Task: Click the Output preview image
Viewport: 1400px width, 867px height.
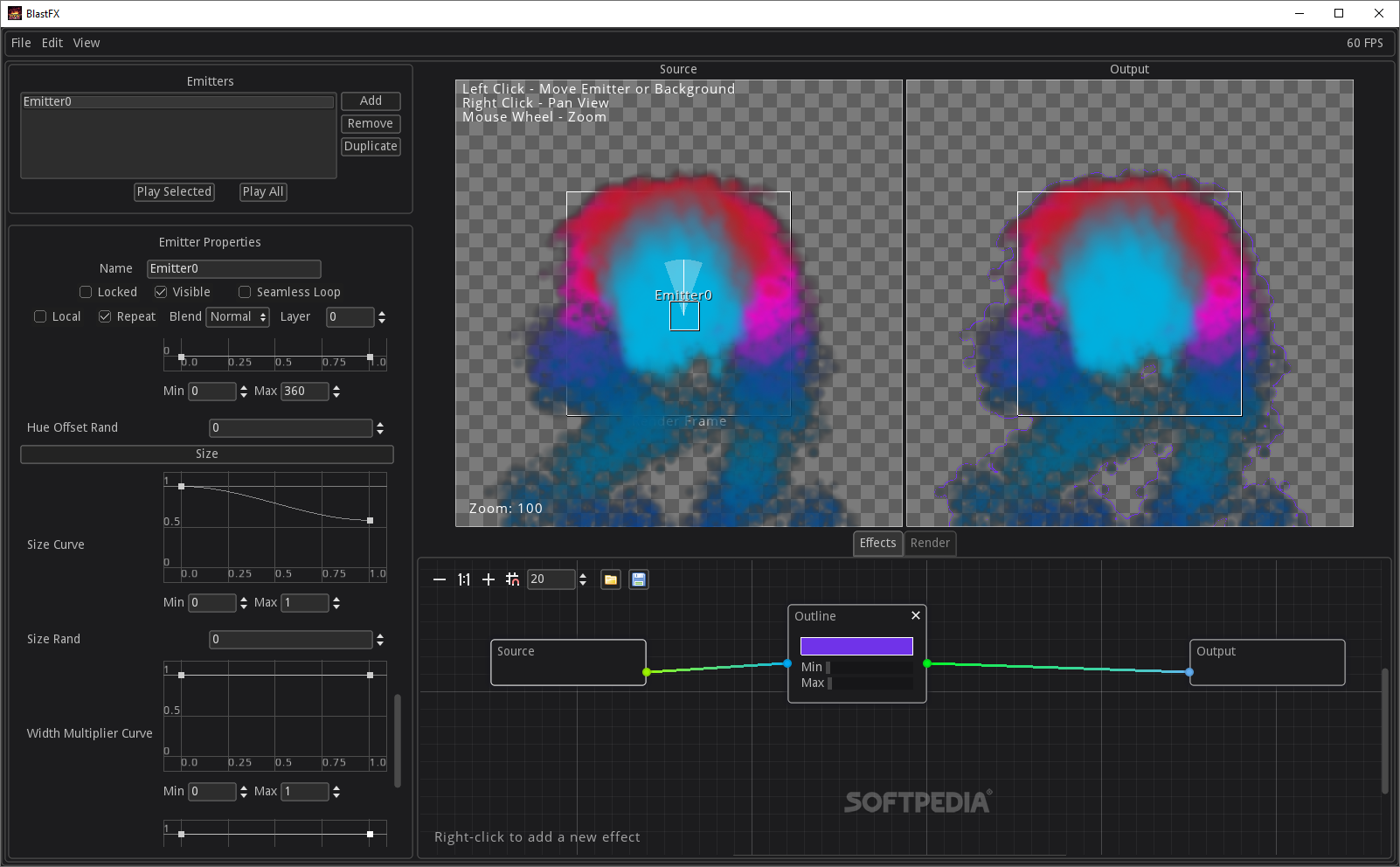Action: click(1130, 303)
